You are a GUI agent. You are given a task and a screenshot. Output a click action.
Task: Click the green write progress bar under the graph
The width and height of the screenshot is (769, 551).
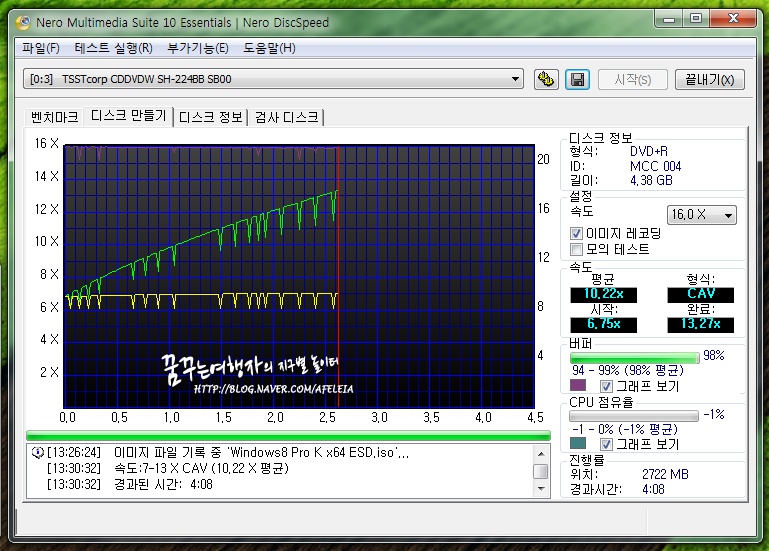tap(288, 436)
